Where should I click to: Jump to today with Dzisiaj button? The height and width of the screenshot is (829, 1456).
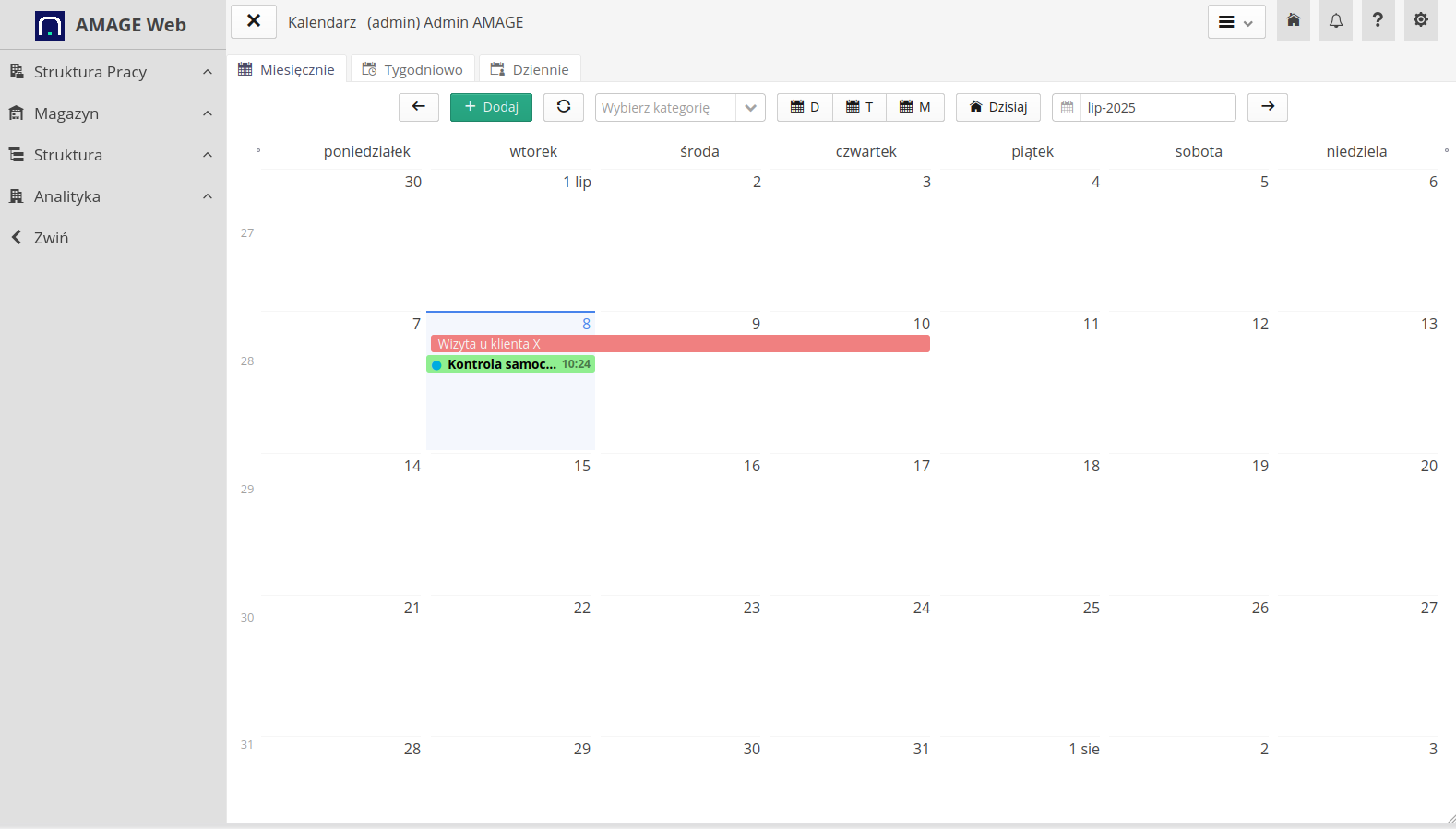click(997, 107)
